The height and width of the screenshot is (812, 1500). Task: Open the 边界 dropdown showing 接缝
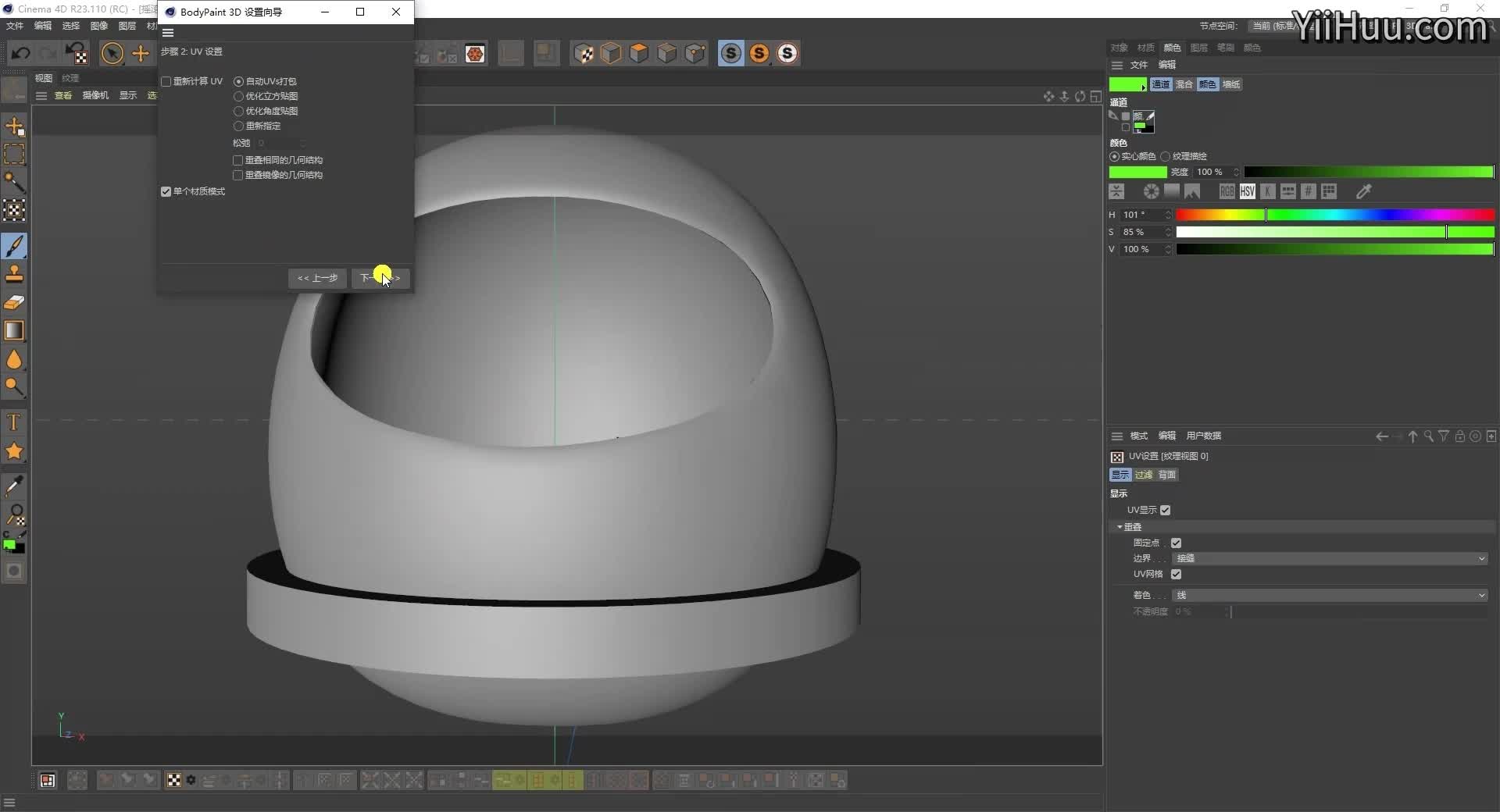coord(1330,558)
